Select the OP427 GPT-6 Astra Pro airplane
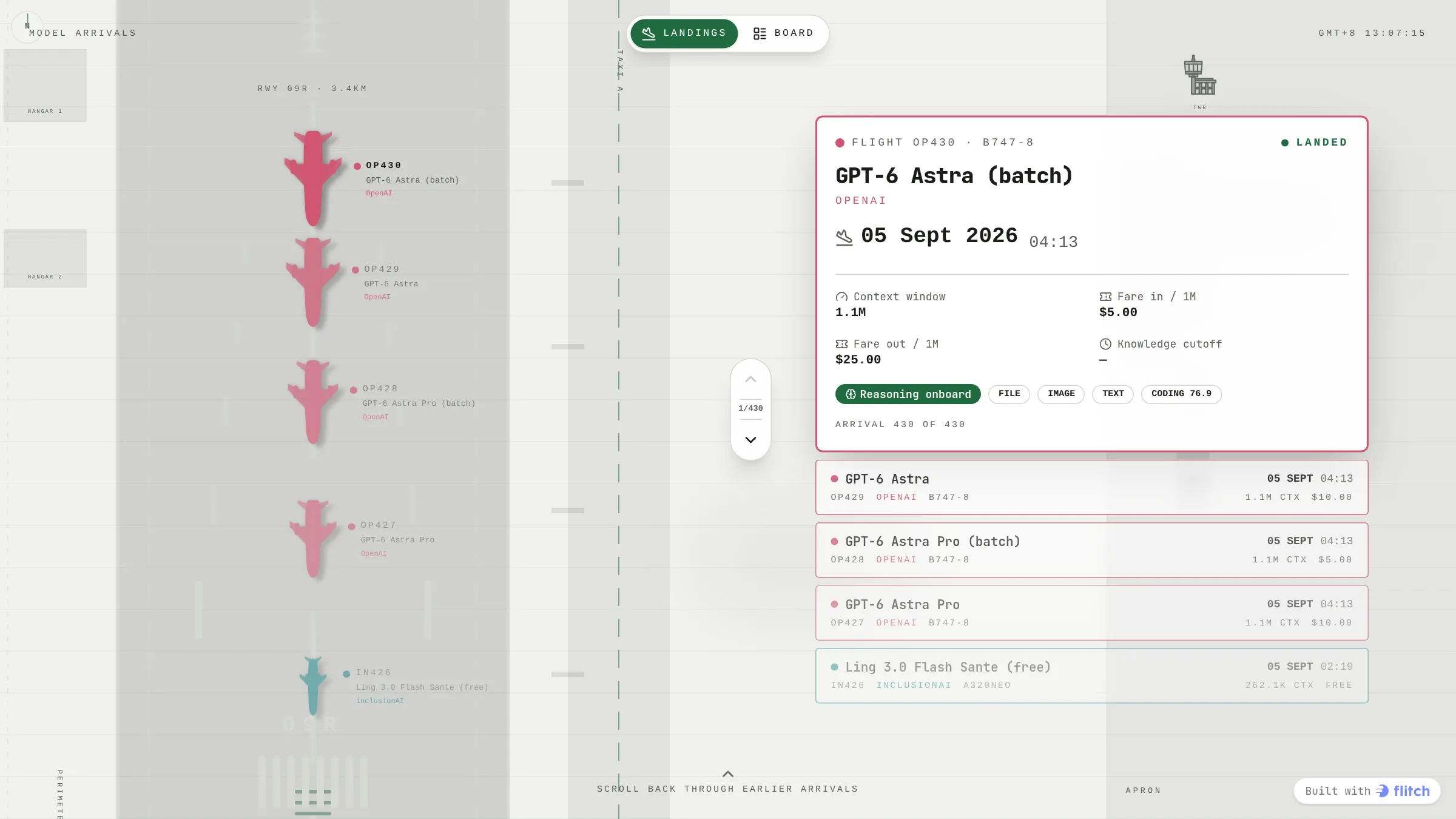The image size is (1456, 819). (313, 538)
